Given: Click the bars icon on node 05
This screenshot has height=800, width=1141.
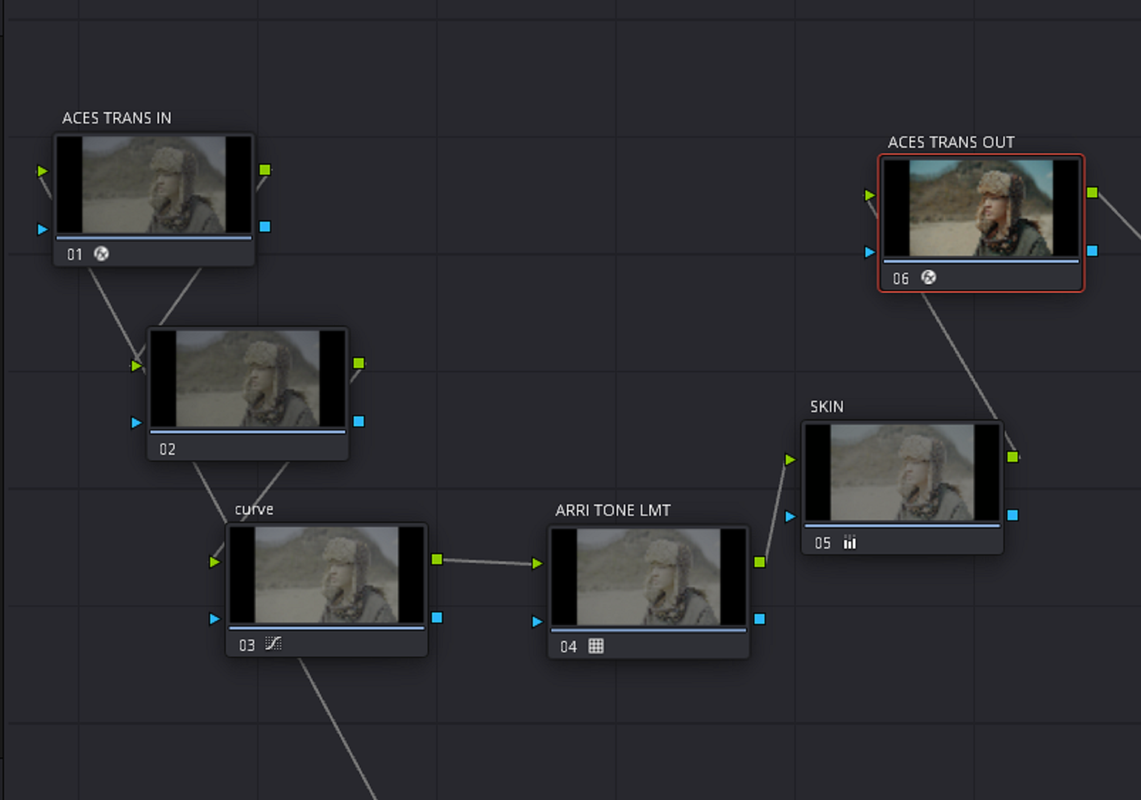Looking at the screenshot, I should (849, 542).
